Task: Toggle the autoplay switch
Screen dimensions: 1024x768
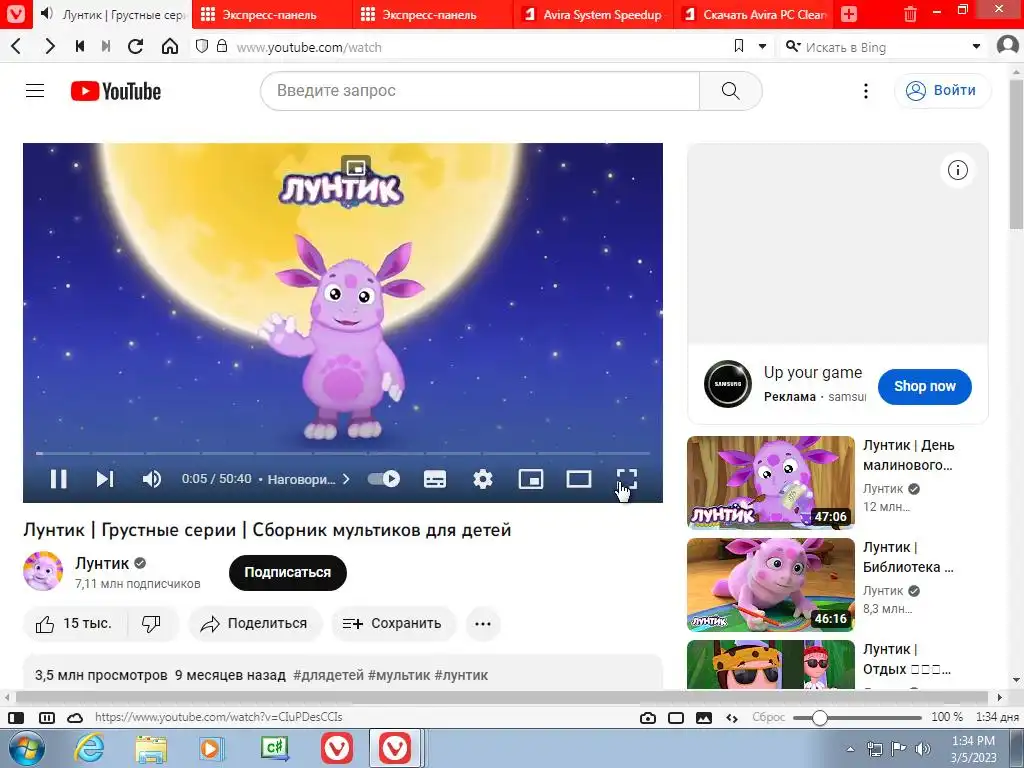Action: point(384,479)
